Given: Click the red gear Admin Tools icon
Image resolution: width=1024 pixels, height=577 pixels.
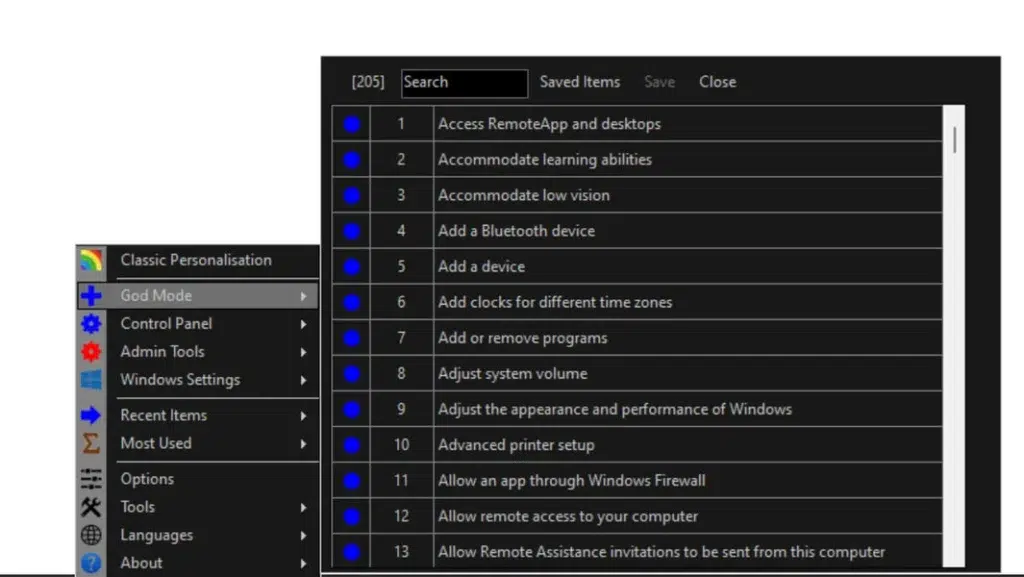Looking at the screenshot, I should pyautogui.click(x=91, y=352).
